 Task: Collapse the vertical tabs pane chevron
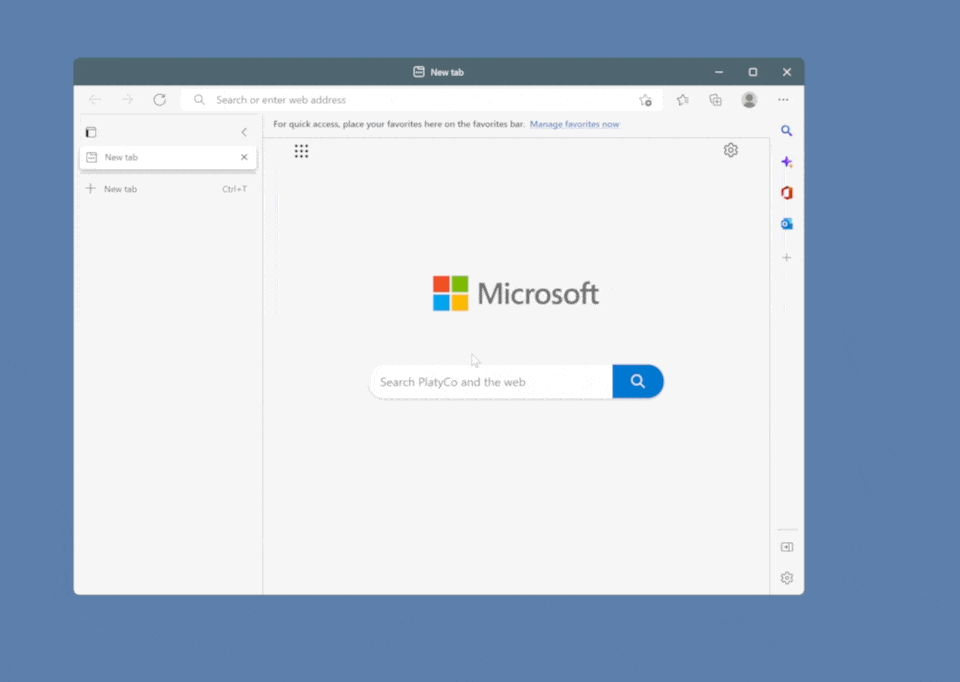[x=244, y=132]
